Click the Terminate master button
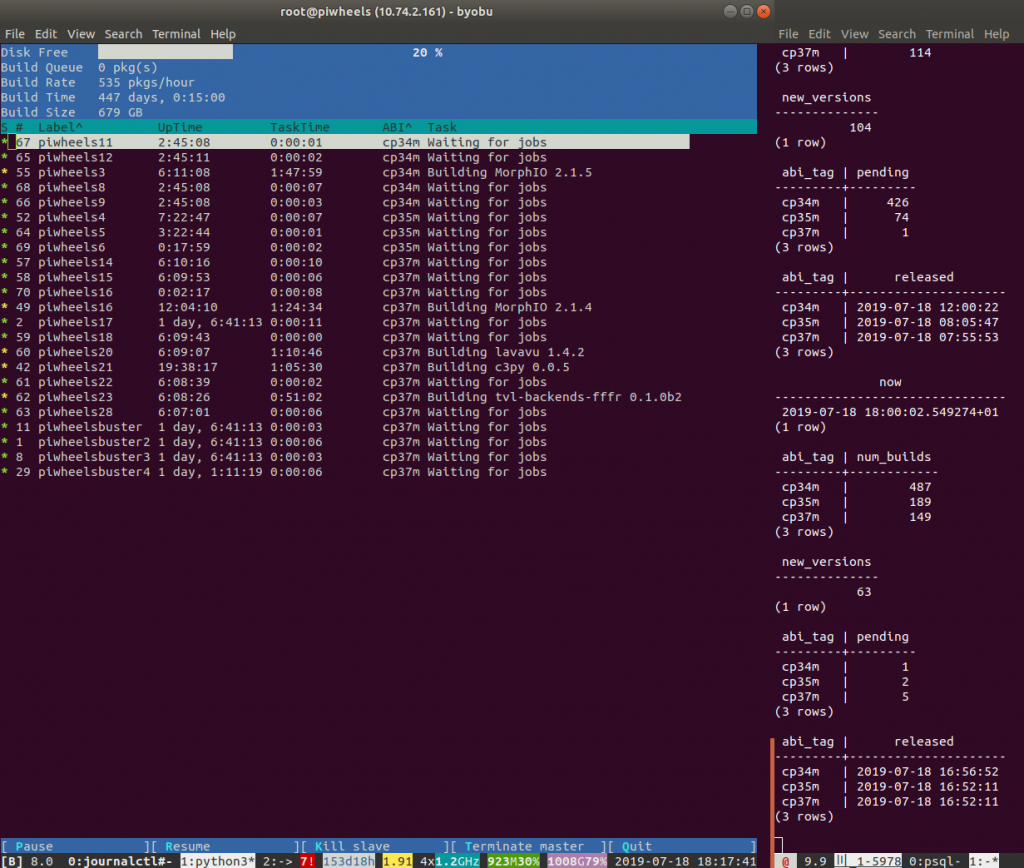The width and height of the screenshot is (1024, 868). [524, 846]
